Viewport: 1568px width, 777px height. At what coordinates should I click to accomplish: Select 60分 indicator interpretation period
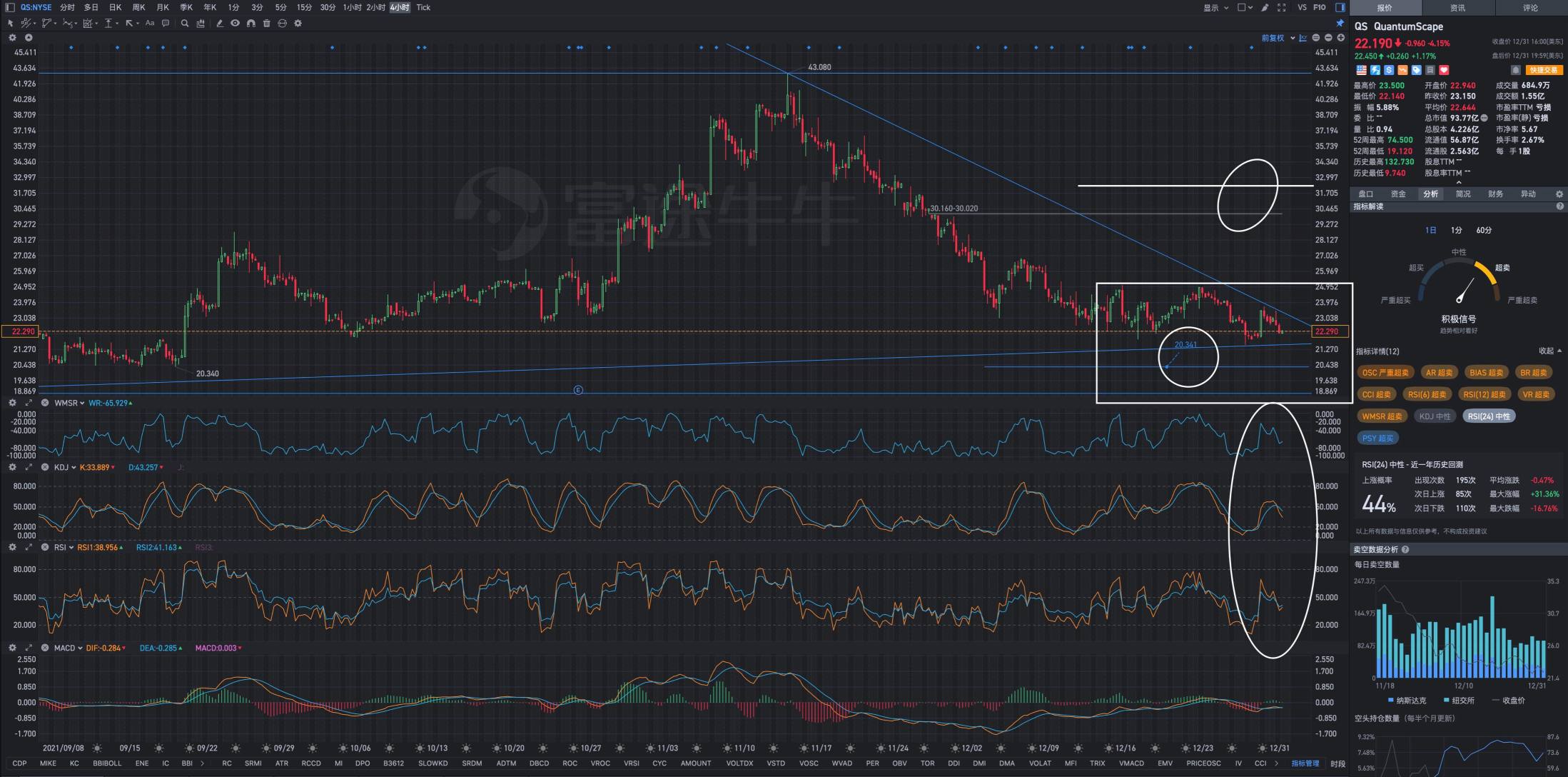coord(1484,230)
